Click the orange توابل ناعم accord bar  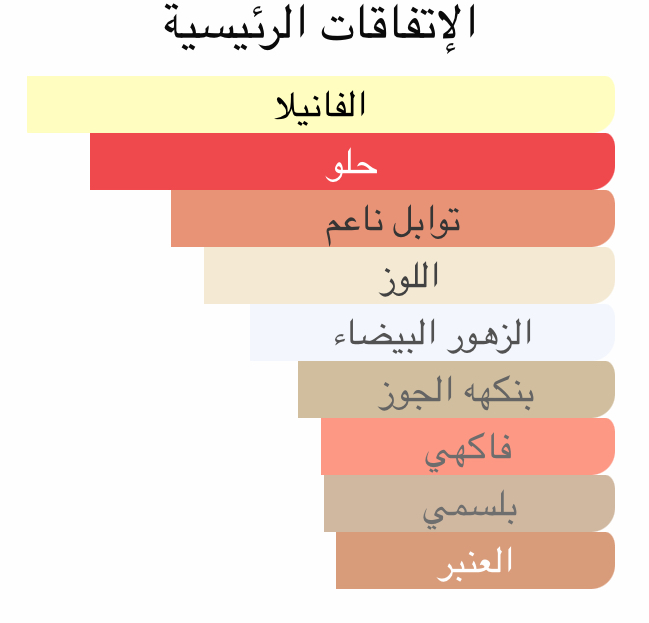(x=240, y=218)
